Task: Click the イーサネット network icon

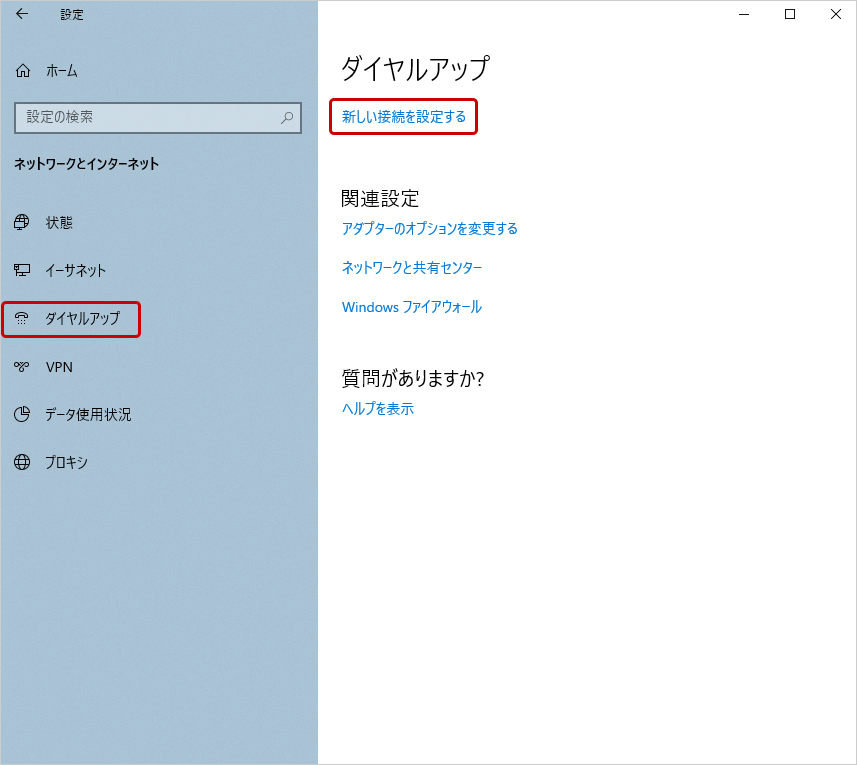Action: (22, 270)
